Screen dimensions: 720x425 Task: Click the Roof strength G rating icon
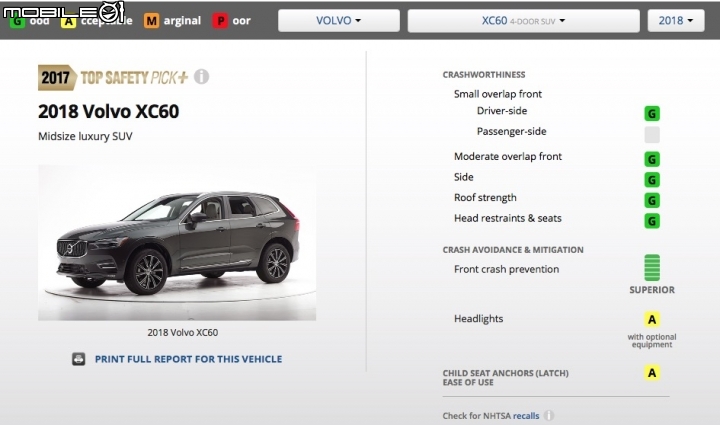(x=652, y=201)
